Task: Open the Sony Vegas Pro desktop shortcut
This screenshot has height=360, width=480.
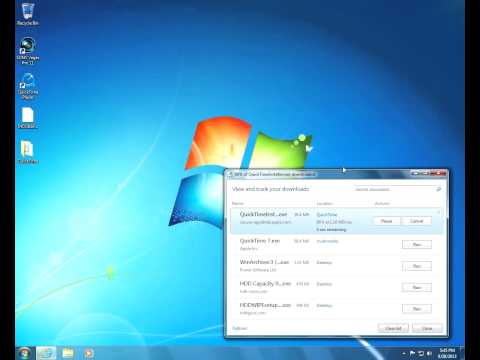Action: pos(28,51)
